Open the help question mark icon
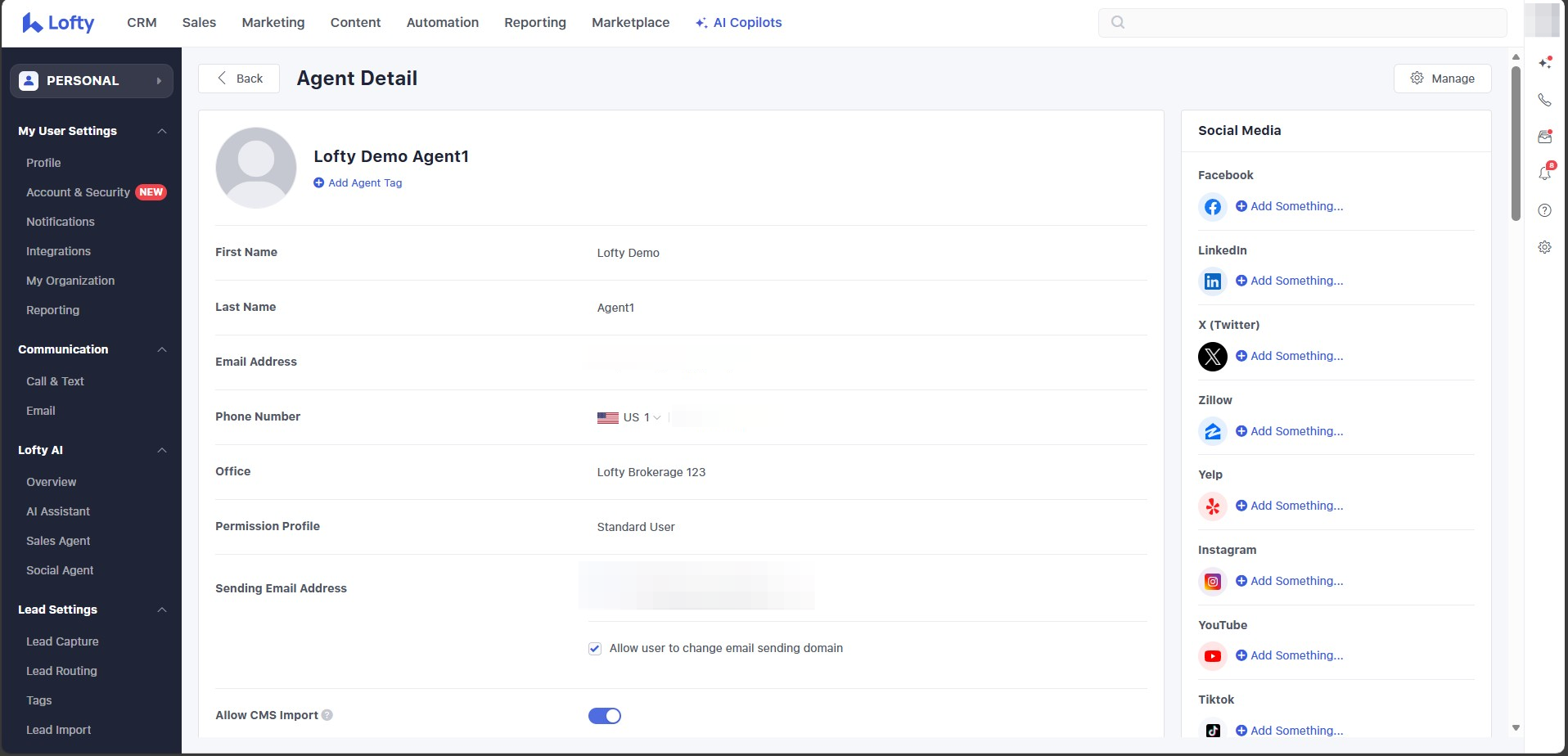This screenshot has height=756, width=1568. pos(1544,210)
